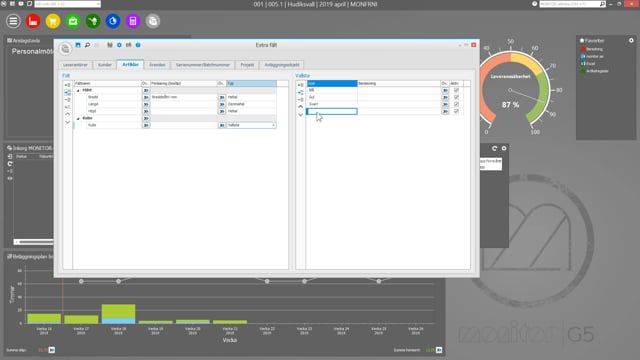The image size is (640, 360).
Task: Collapse the Kulör group in field tree
Action: [78, 118]
